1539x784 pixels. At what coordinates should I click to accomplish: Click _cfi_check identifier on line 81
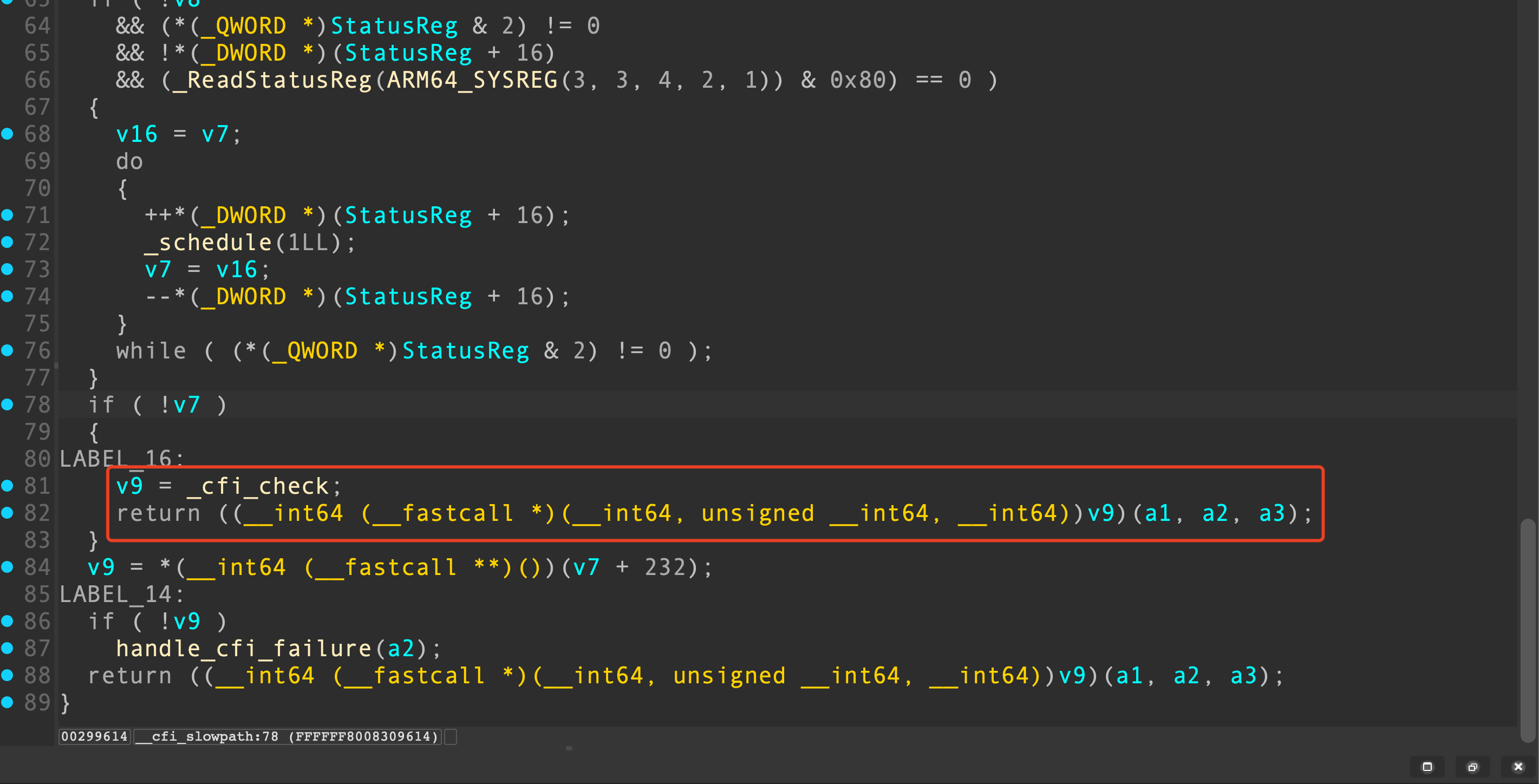[258, 486]
